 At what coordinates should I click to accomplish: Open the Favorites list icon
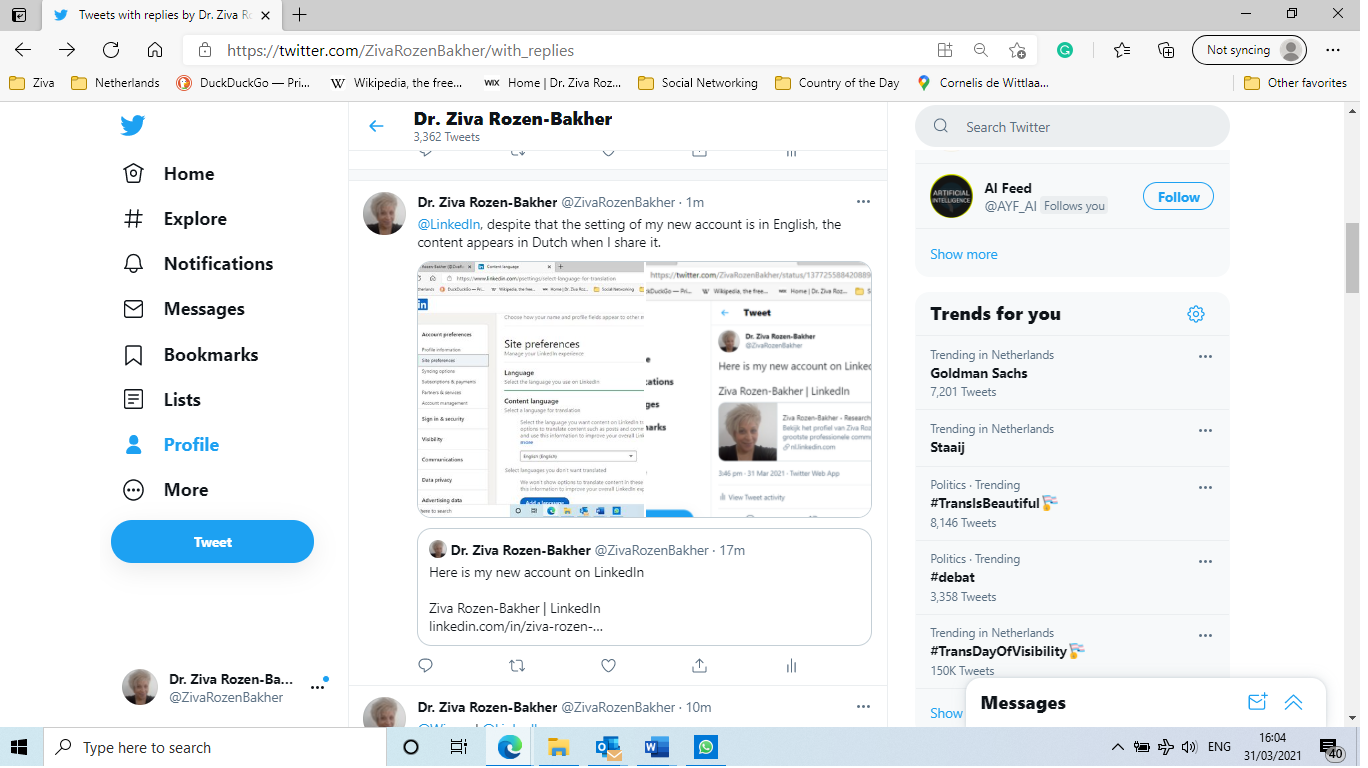1122,50
